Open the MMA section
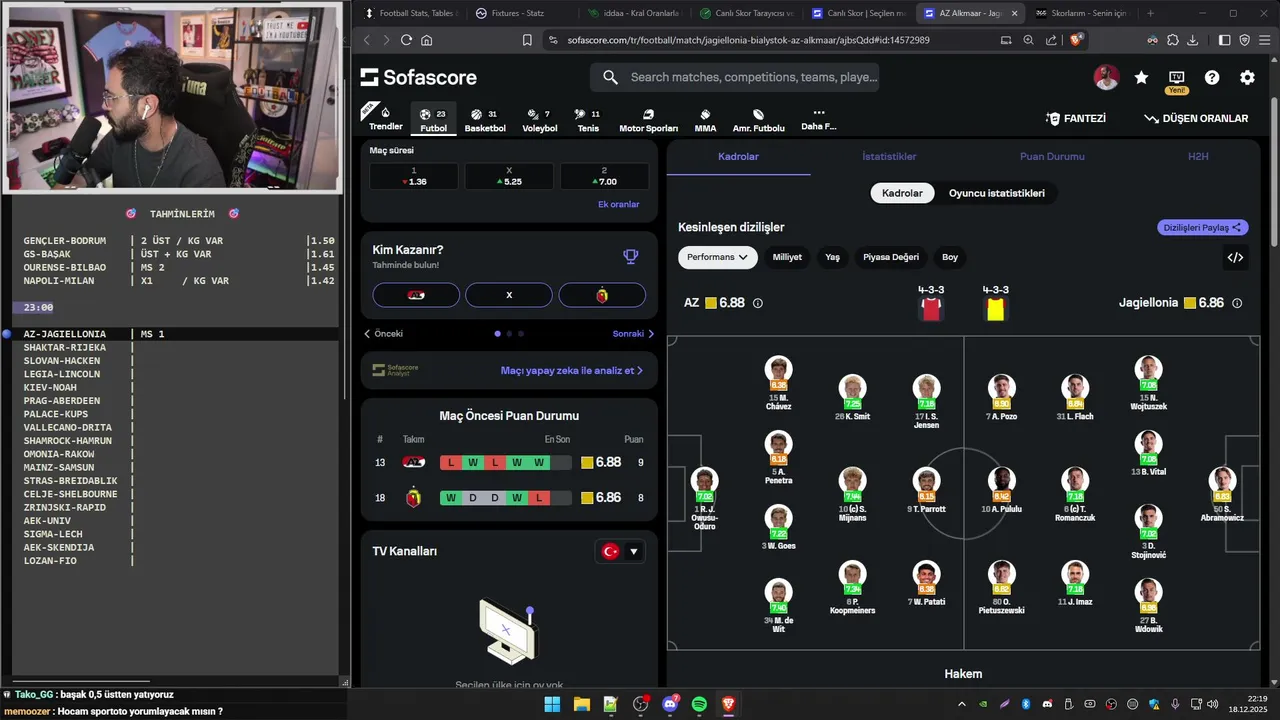Image resolution: width=1280 pixels, height=720 pixels. point(705,120)
